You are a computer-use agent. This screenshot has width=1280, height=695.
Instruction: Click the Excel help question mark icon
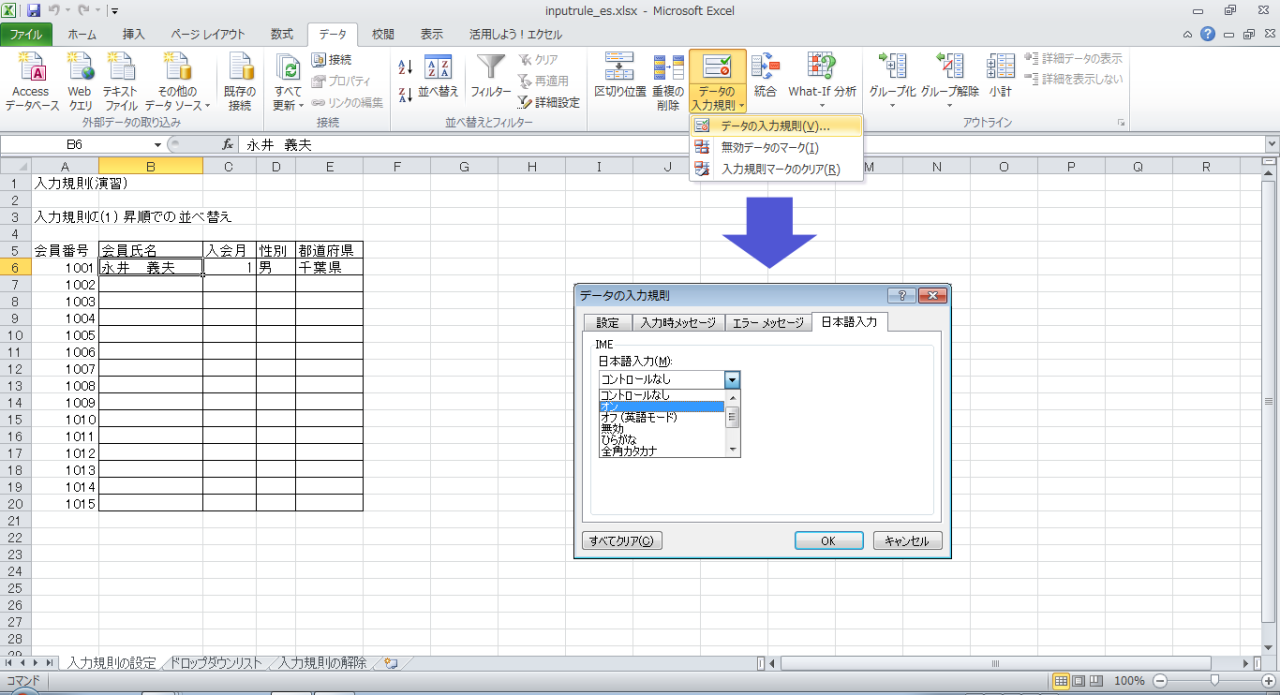1208,34
